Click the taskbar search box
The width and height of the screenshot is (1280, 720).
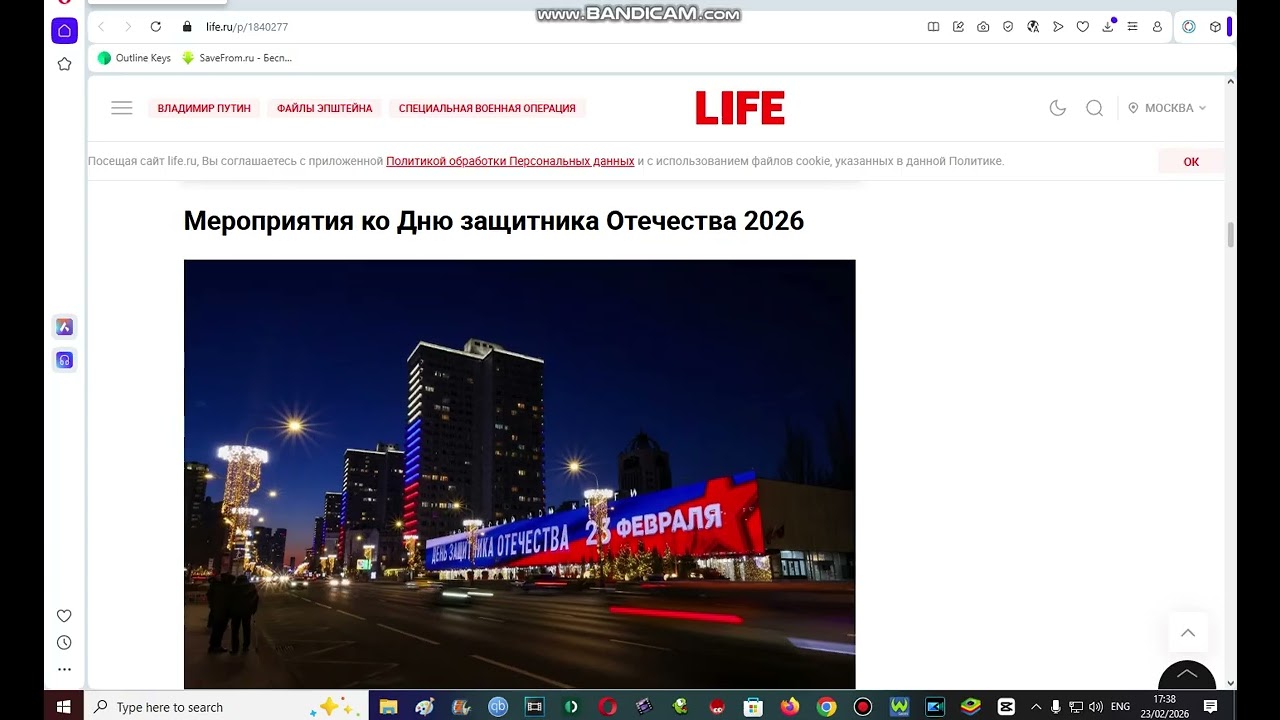(x=226, y=706)
